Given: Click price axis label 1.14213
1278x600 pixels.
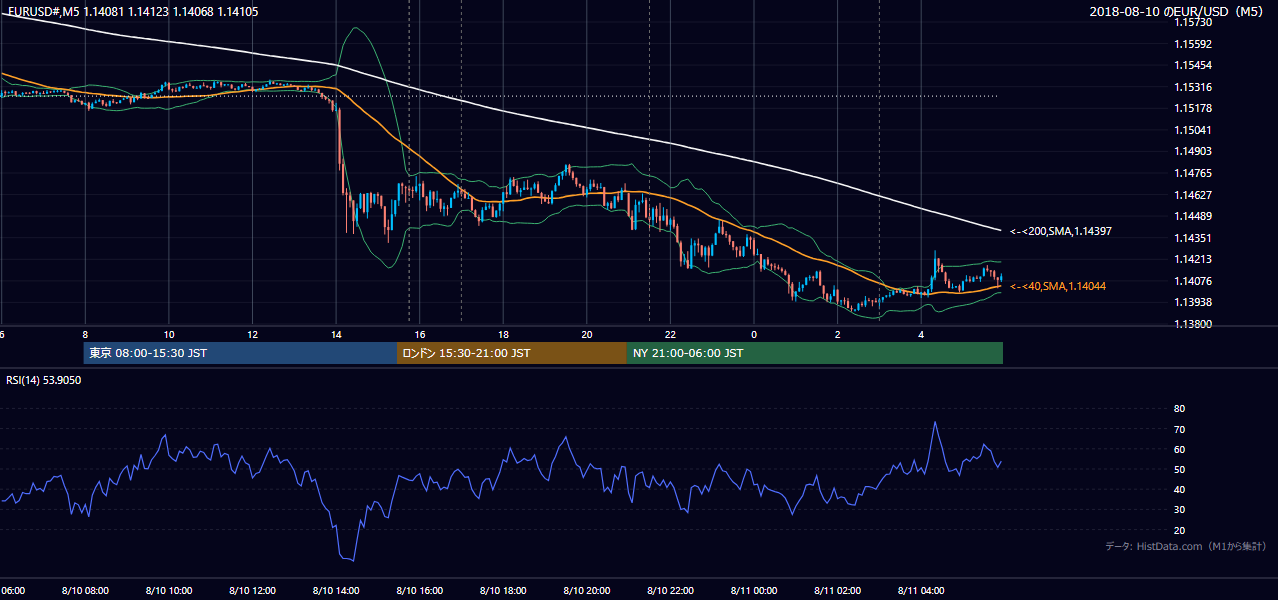Looking at the screenshot, I should pyautogui.click(x=1193, y=259).
